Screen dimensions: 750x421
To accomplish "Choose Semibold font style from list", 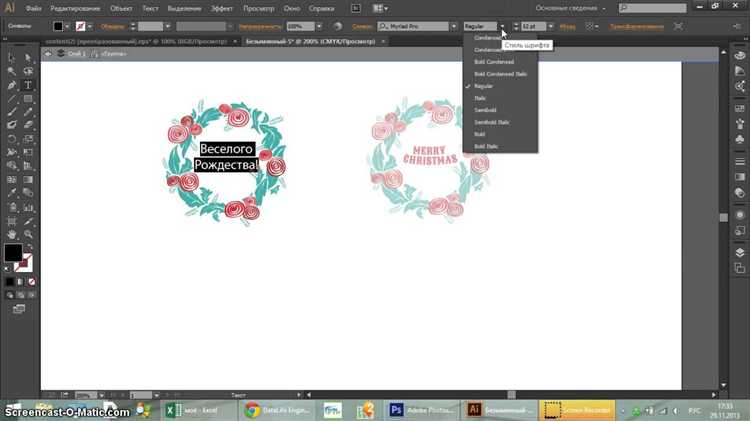I will (x=485, y=110).
